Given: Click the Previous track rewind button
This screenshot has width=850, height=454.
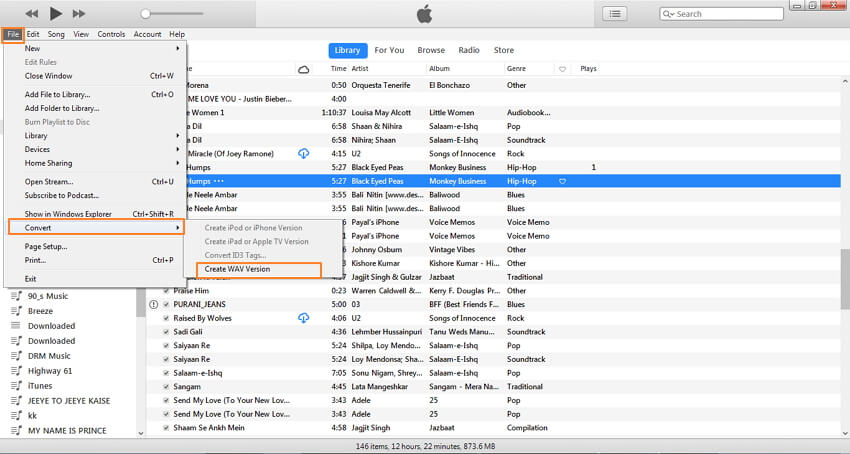Looking at the screenshot, I should pyautogui.click(x=32, y=14).
